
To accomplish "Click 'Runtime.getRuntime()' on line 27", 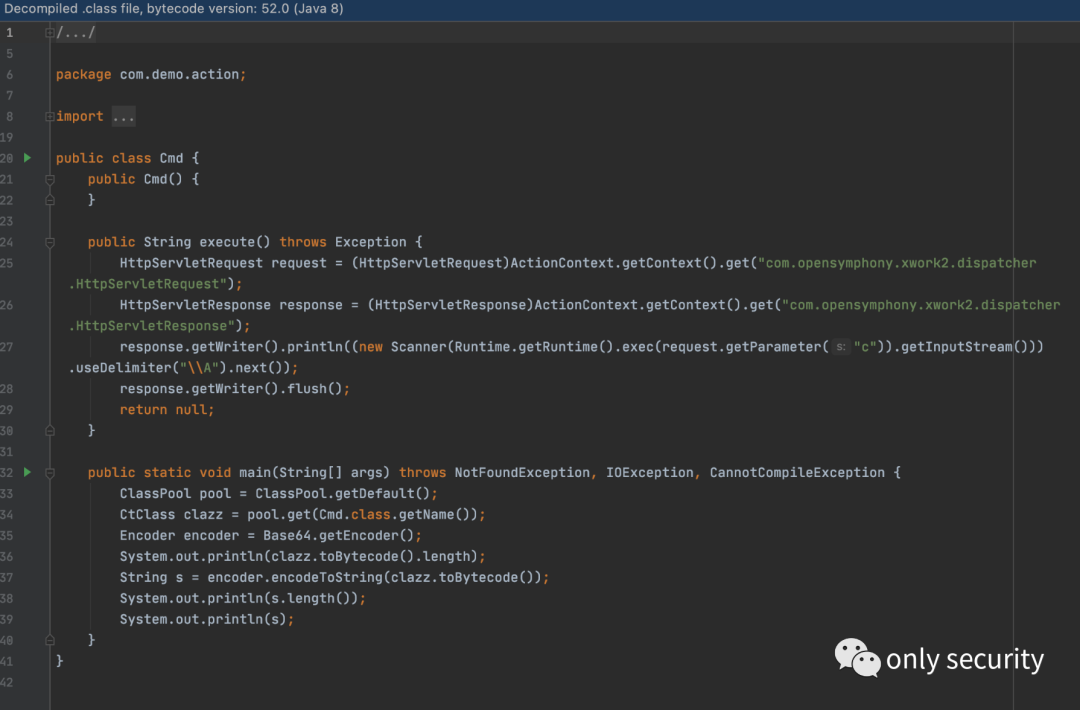I will click(x=533, y=347).
